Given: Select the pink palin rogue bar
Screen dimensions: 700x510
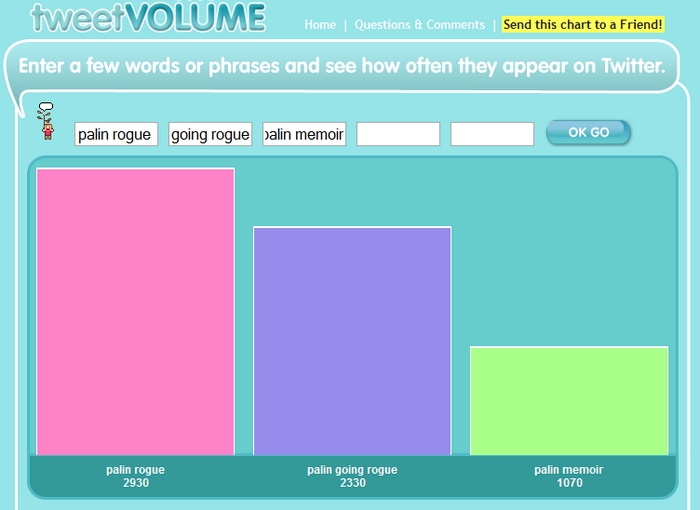Looking at the screenshot, I should (136, 312).
